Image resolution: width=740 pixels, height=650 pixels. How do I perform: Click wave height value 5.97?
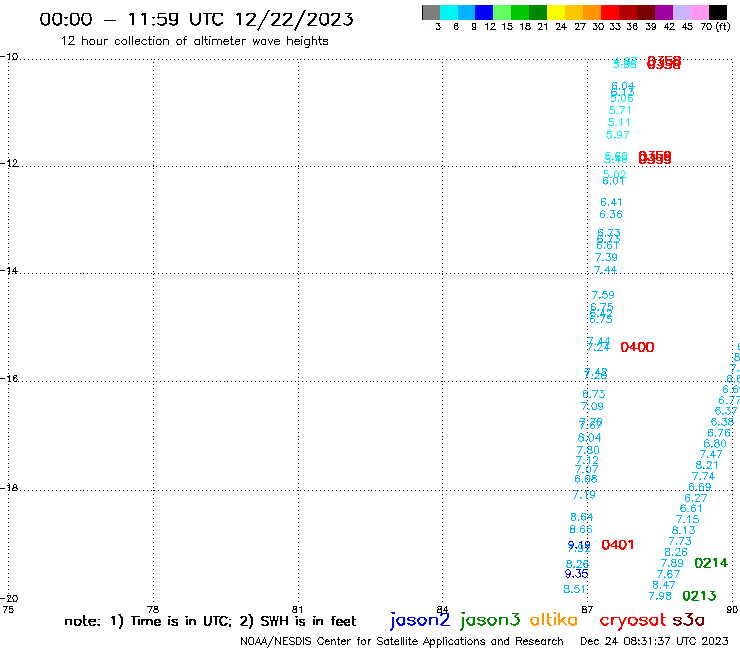click(x=618, y=135)
